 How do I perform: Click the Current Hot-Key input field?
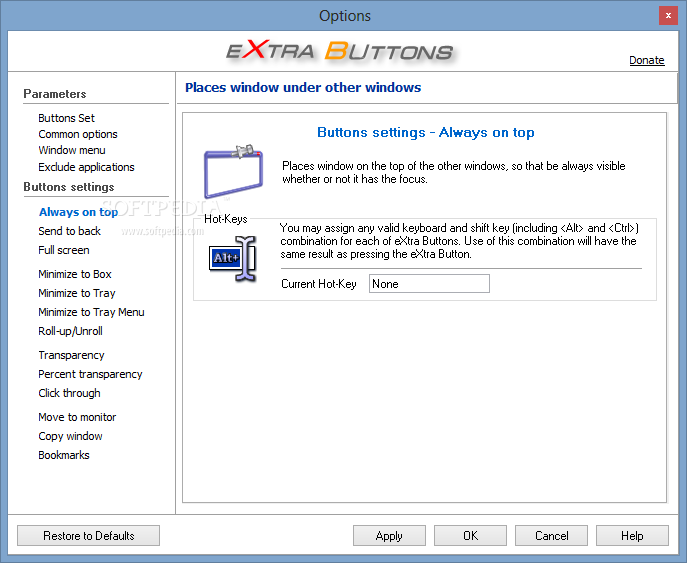429,284
